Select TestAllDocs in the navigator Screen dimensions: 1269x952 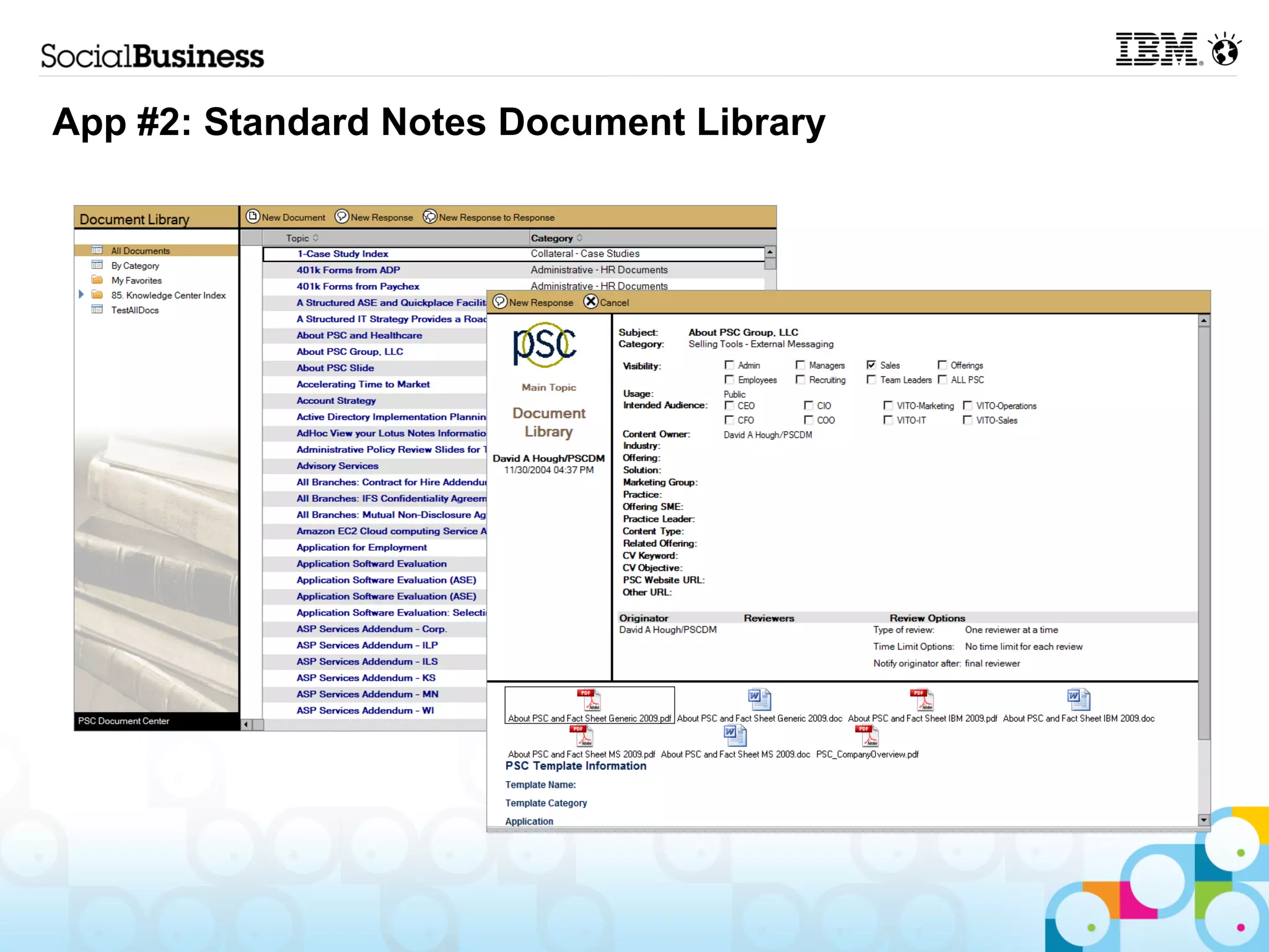click(x=134, y=310)
